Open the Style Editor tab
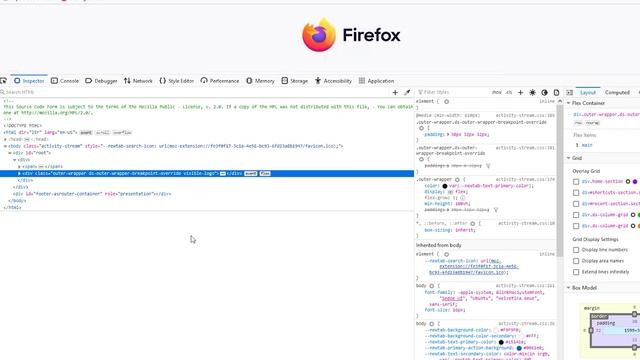This screenshot has height=360, width=640. click(x=176, y=81)
